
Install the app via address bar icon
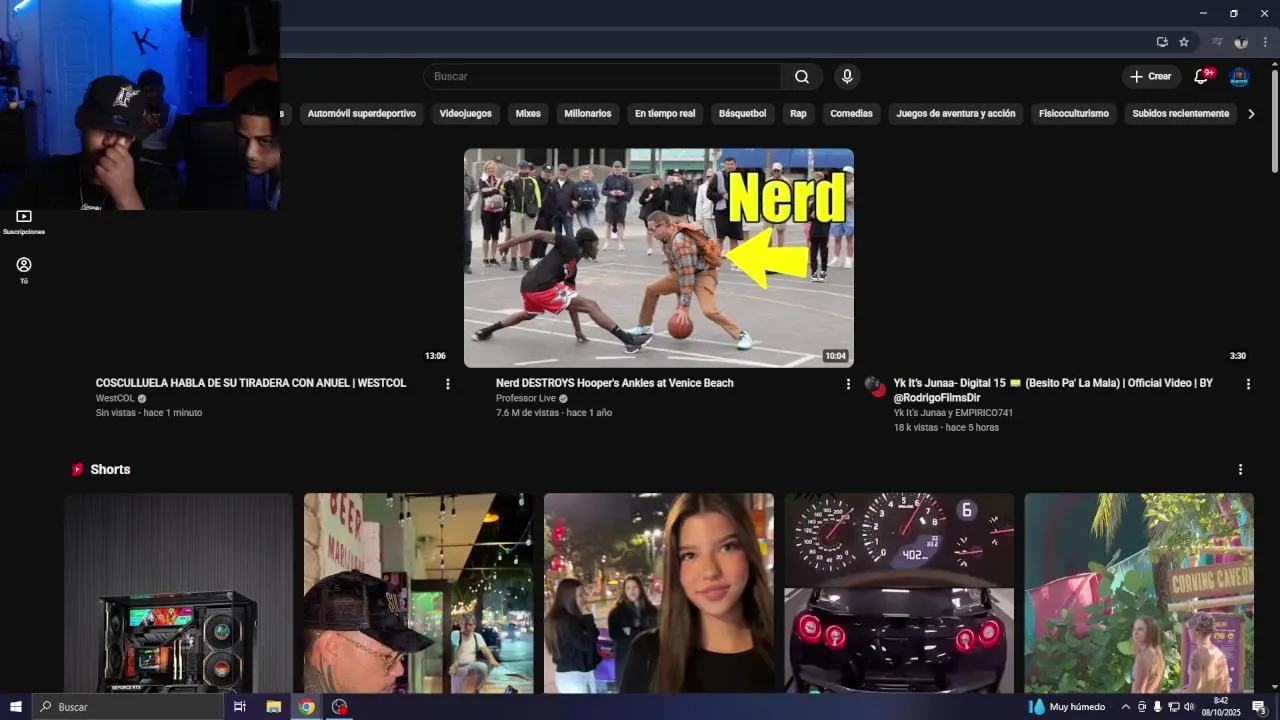tap(1162, 42)
